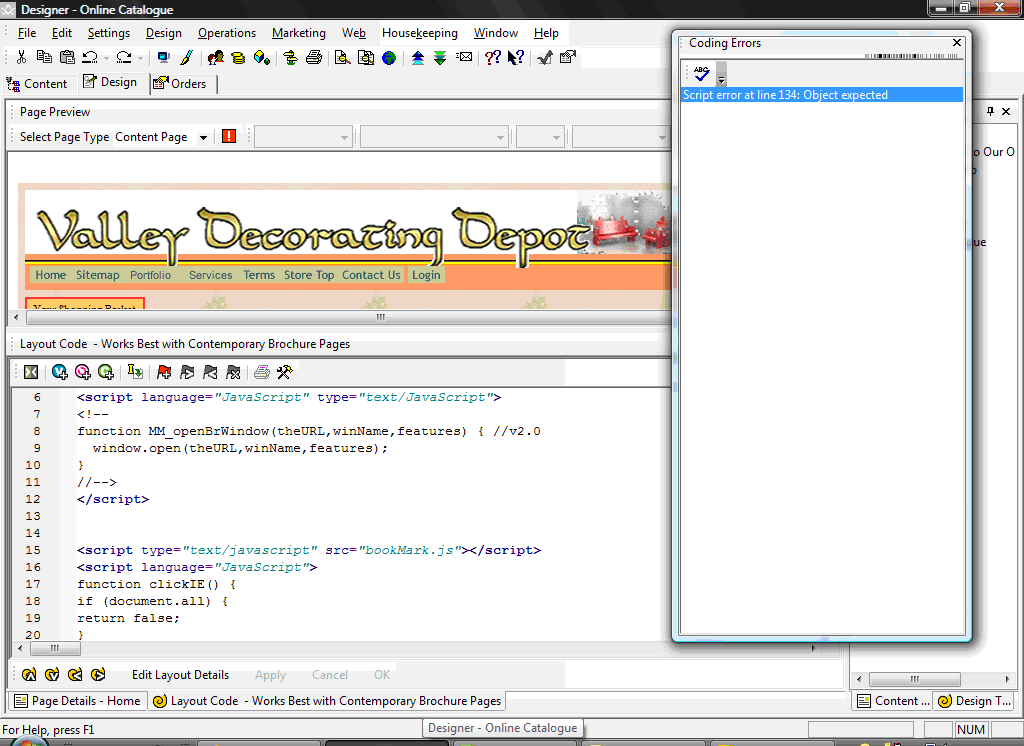Click the globe web preview icon
Screen dimensions: 1024x746
[x=389, y=58]
